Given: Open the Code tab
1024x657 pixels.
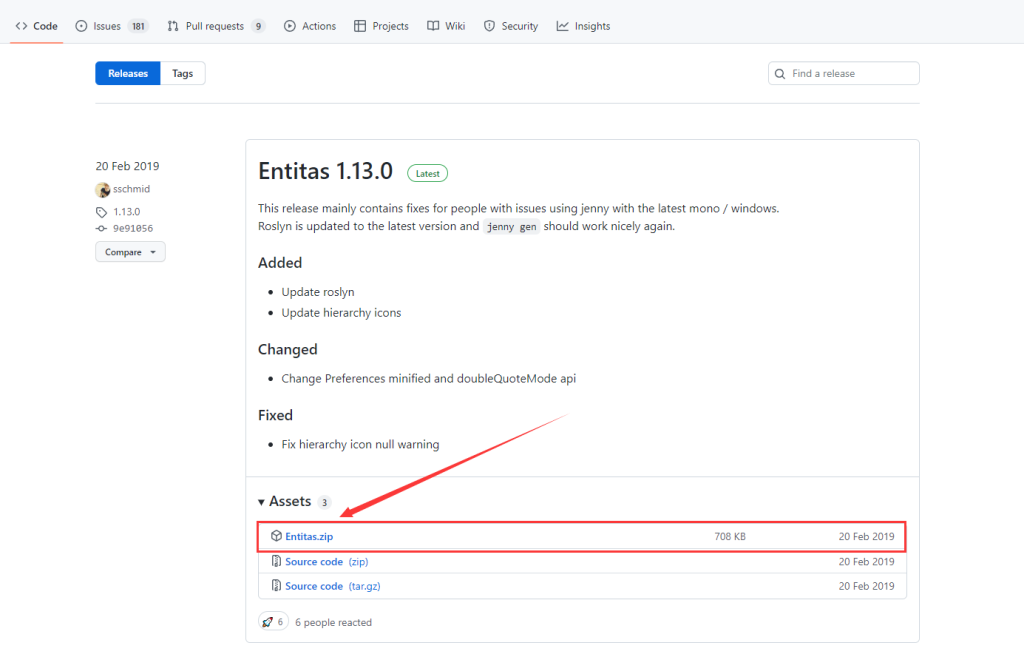Looking at the screenshot, I should tap(37, 26).
